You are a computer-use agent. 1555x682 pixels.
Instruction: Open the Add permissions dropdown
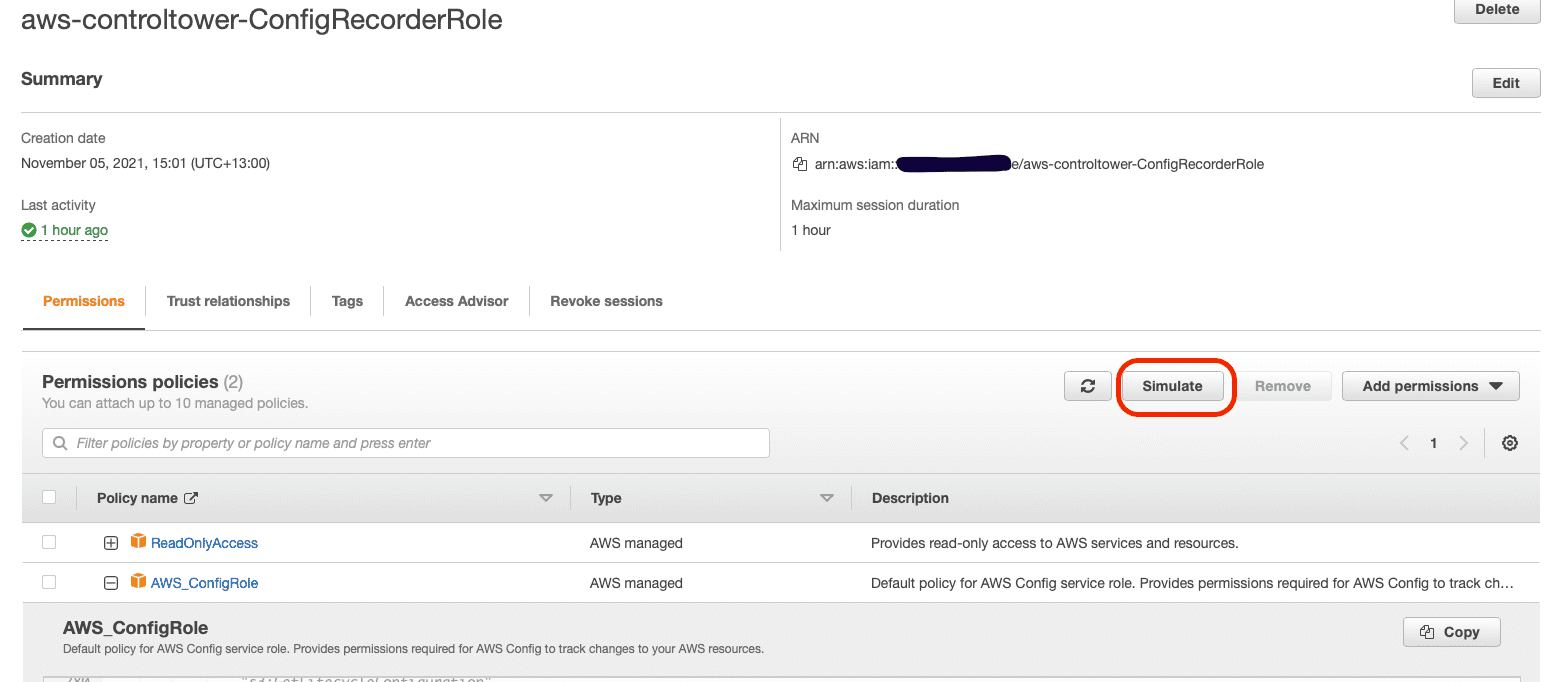coord(1431,386)
